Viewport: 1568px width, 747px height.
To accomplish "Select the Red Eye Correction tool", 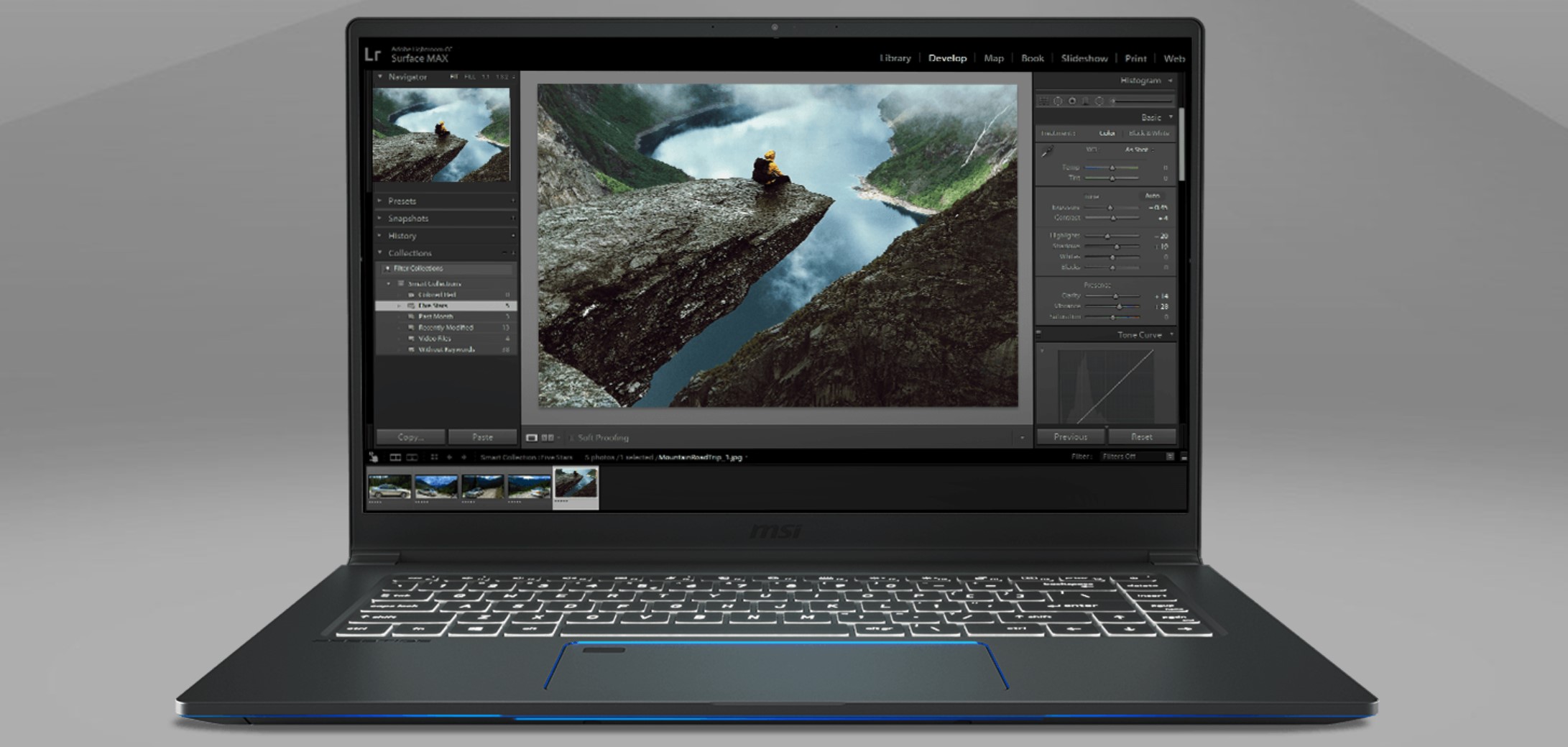I will (x=1072, y=101).
